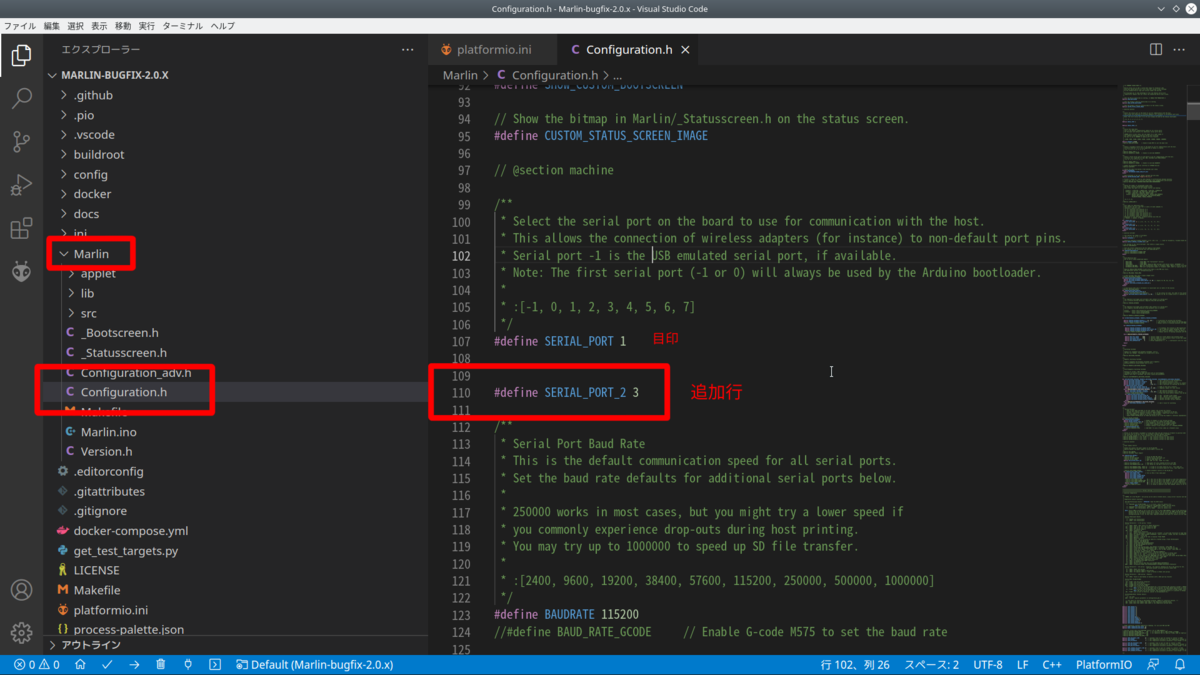The image size is (1200, 675).
Task: Open the Run and Debug view
Action: pos(21,185)
